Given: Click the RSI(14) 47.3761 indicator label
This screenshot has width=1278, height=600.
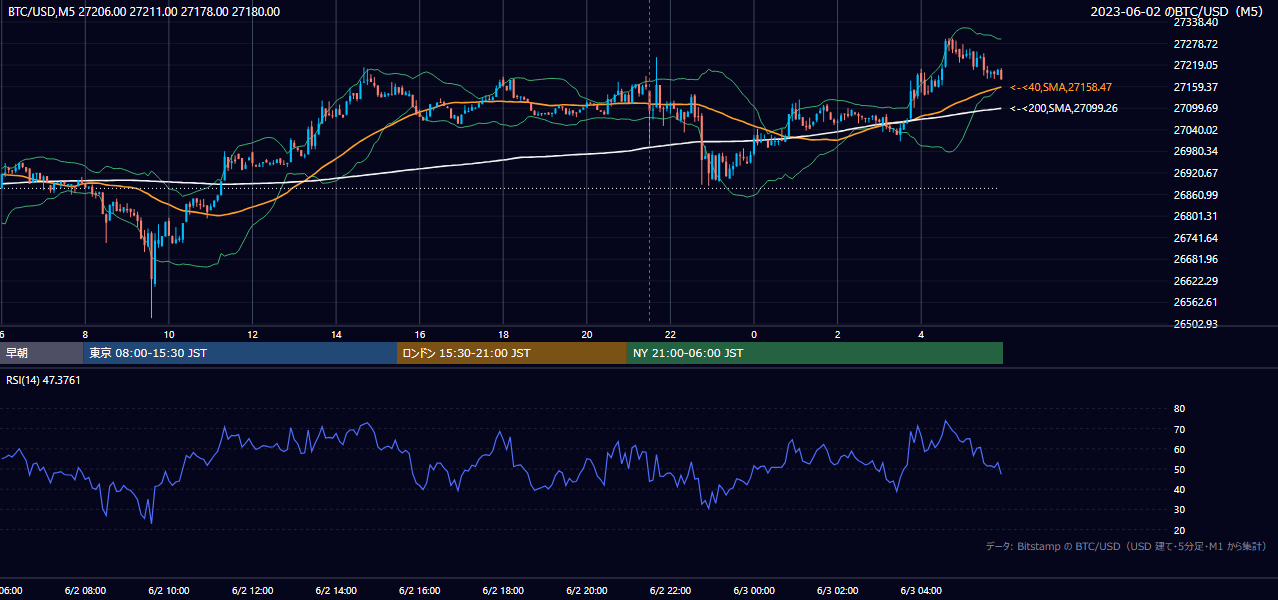Looking at the screenshot, I should (43, 380).
